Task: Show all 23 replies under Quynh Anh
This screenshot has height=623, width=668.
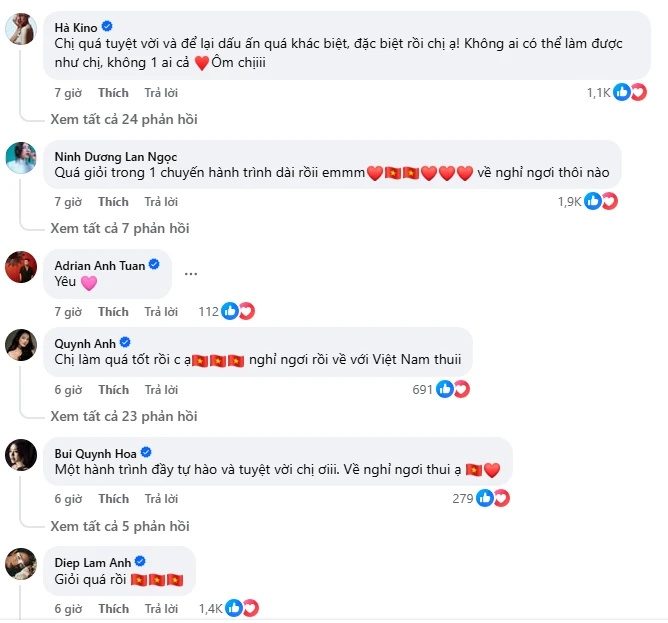Action: click(x=123, y=416)
